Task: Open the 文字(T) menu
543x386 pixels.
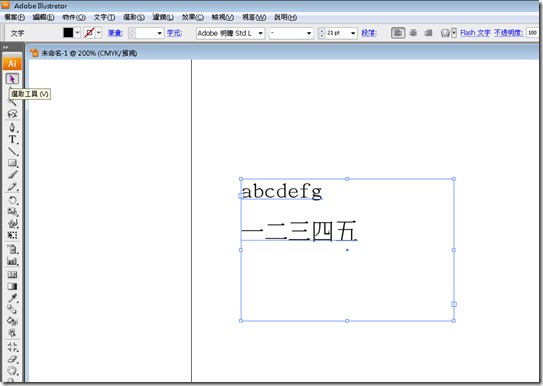Action: coord(104,17)
